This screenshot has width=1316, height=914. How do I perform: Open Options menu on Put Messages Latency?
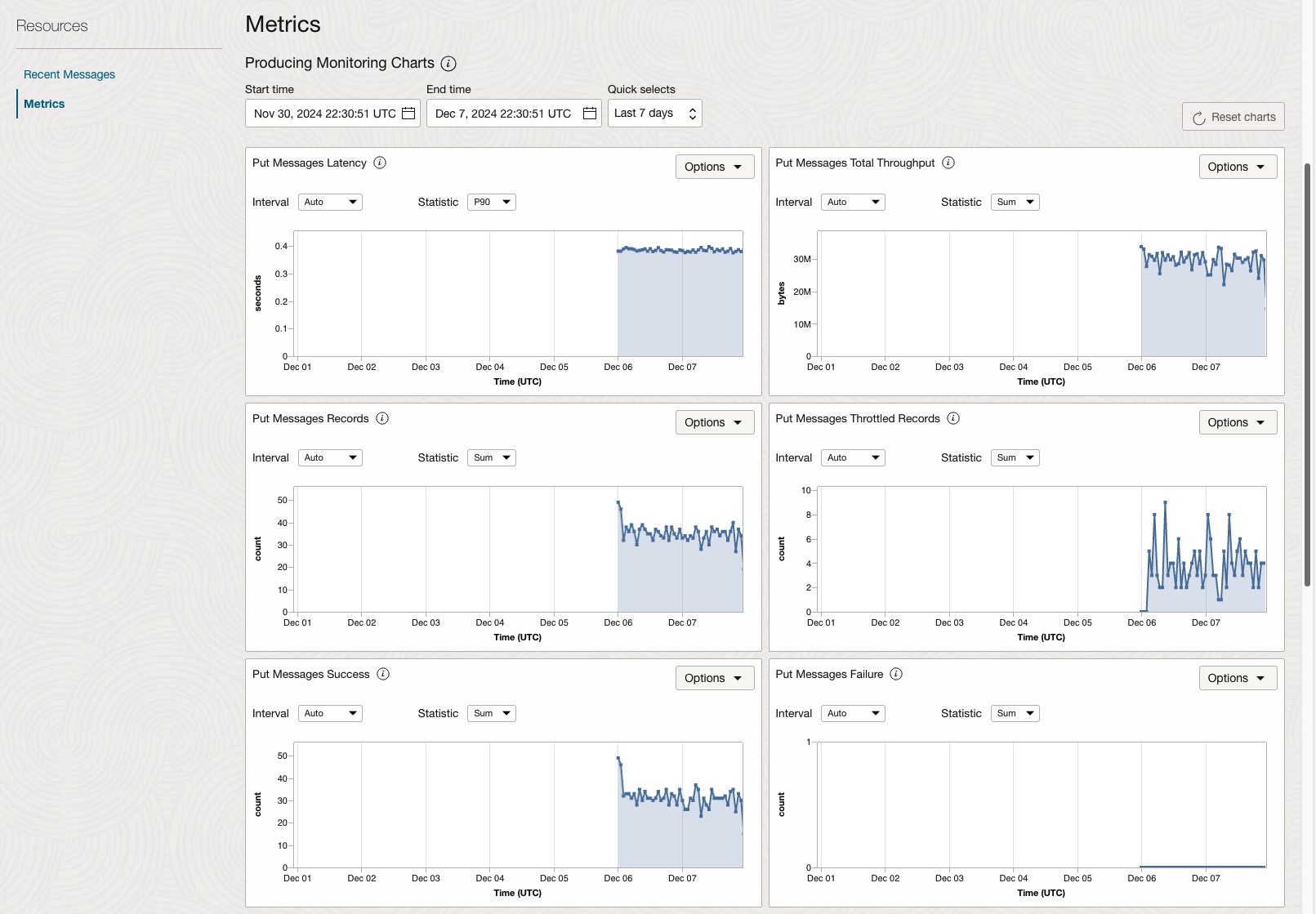tap(715, 167)
